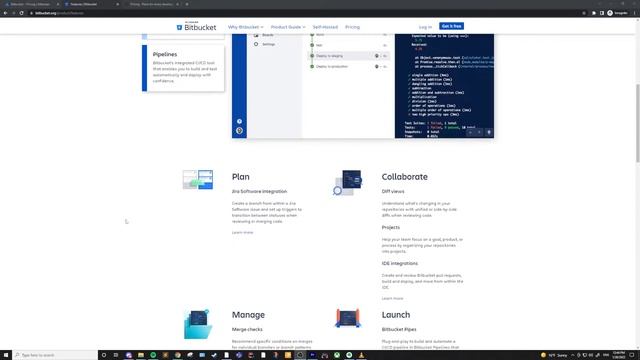Click the Launch section rocket icon
Viewport: 640px width, 360px height.
point(348,318)
